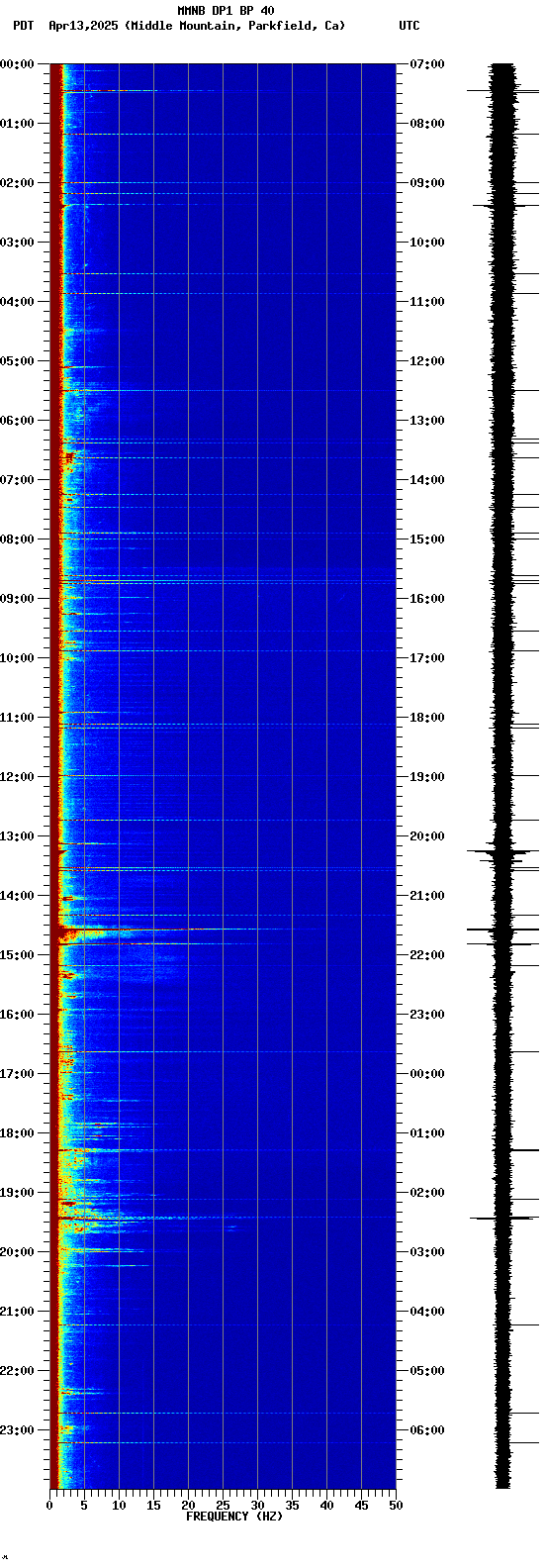Click the PDT time label "16:00"

tap(18, 1015)
